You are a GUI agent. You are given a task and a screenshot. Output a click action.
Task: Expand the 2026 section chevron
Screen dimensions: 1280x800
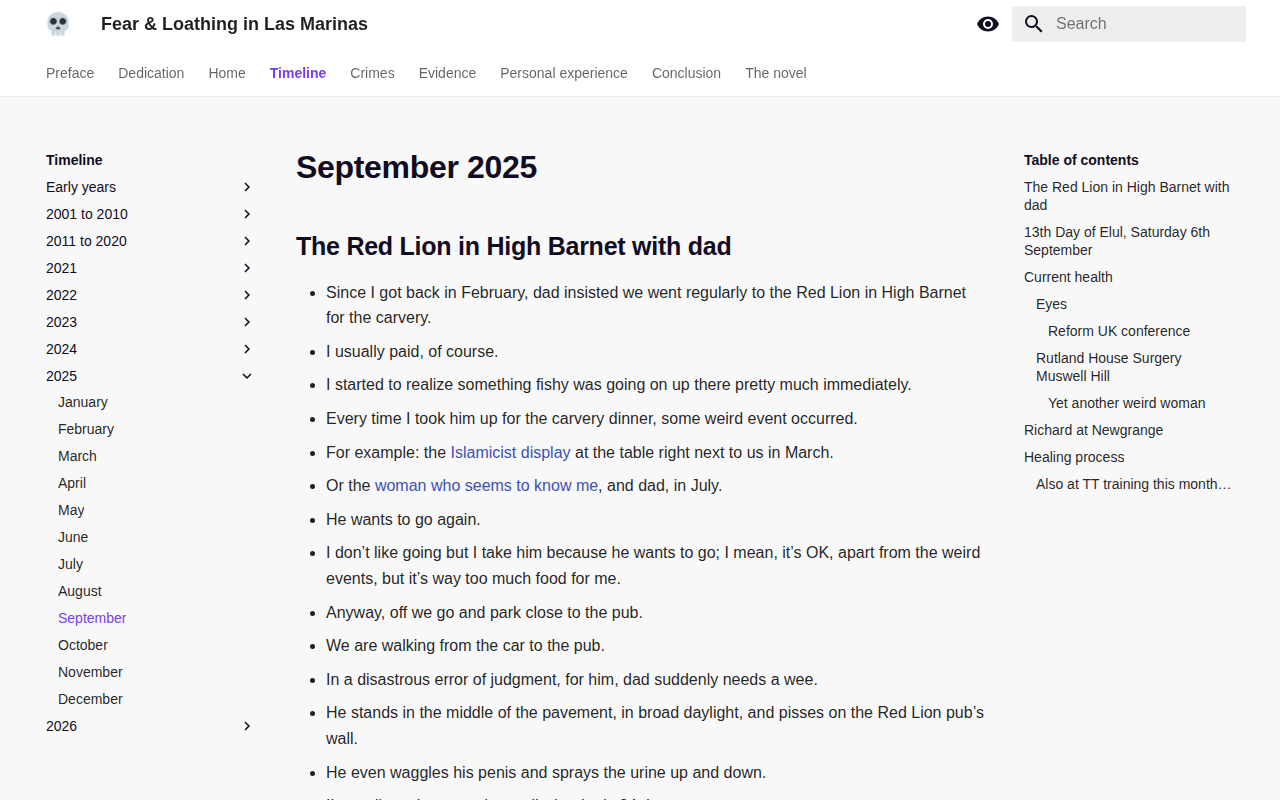[x=247, y=726]
